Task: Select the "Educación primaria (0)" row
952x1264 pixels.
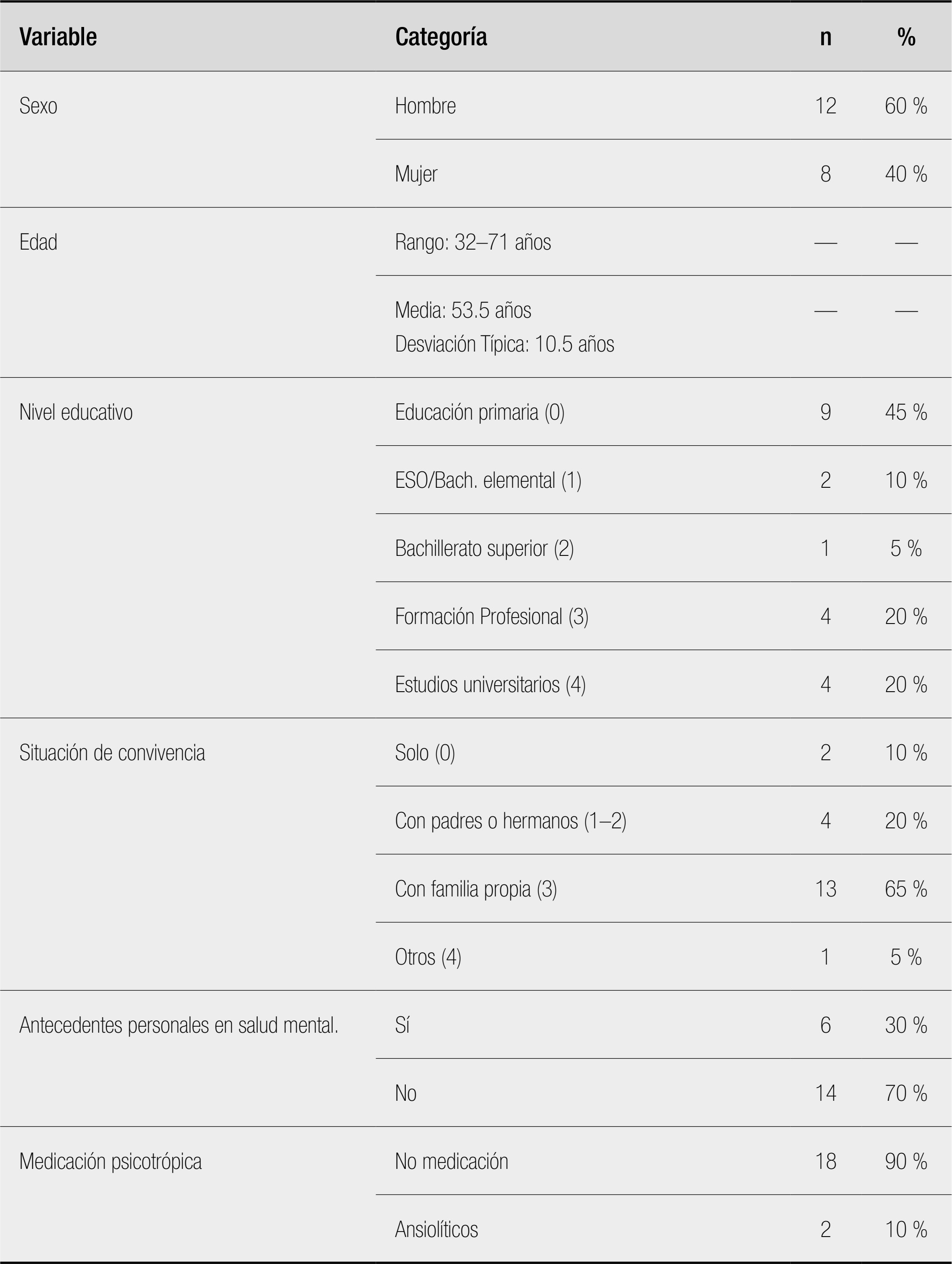Action: [479, 412]
